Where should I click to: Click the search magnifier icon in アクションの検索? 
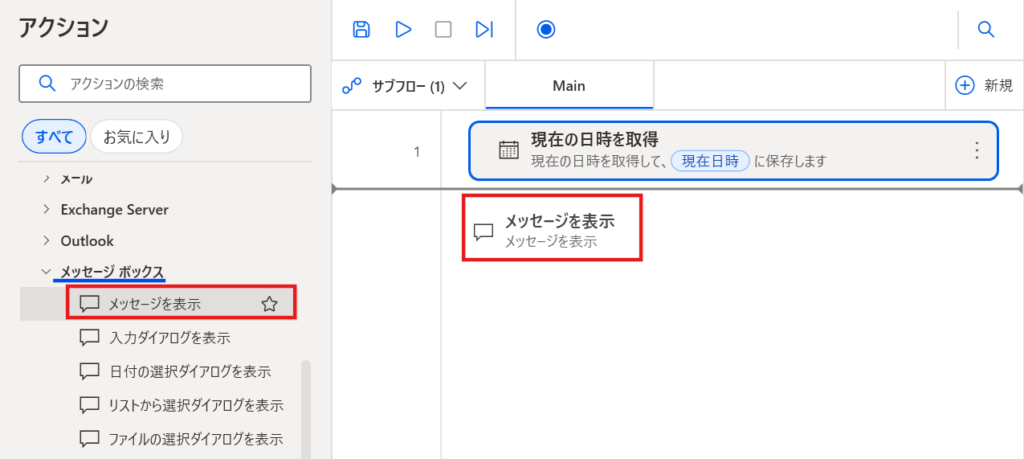(46, 84)
